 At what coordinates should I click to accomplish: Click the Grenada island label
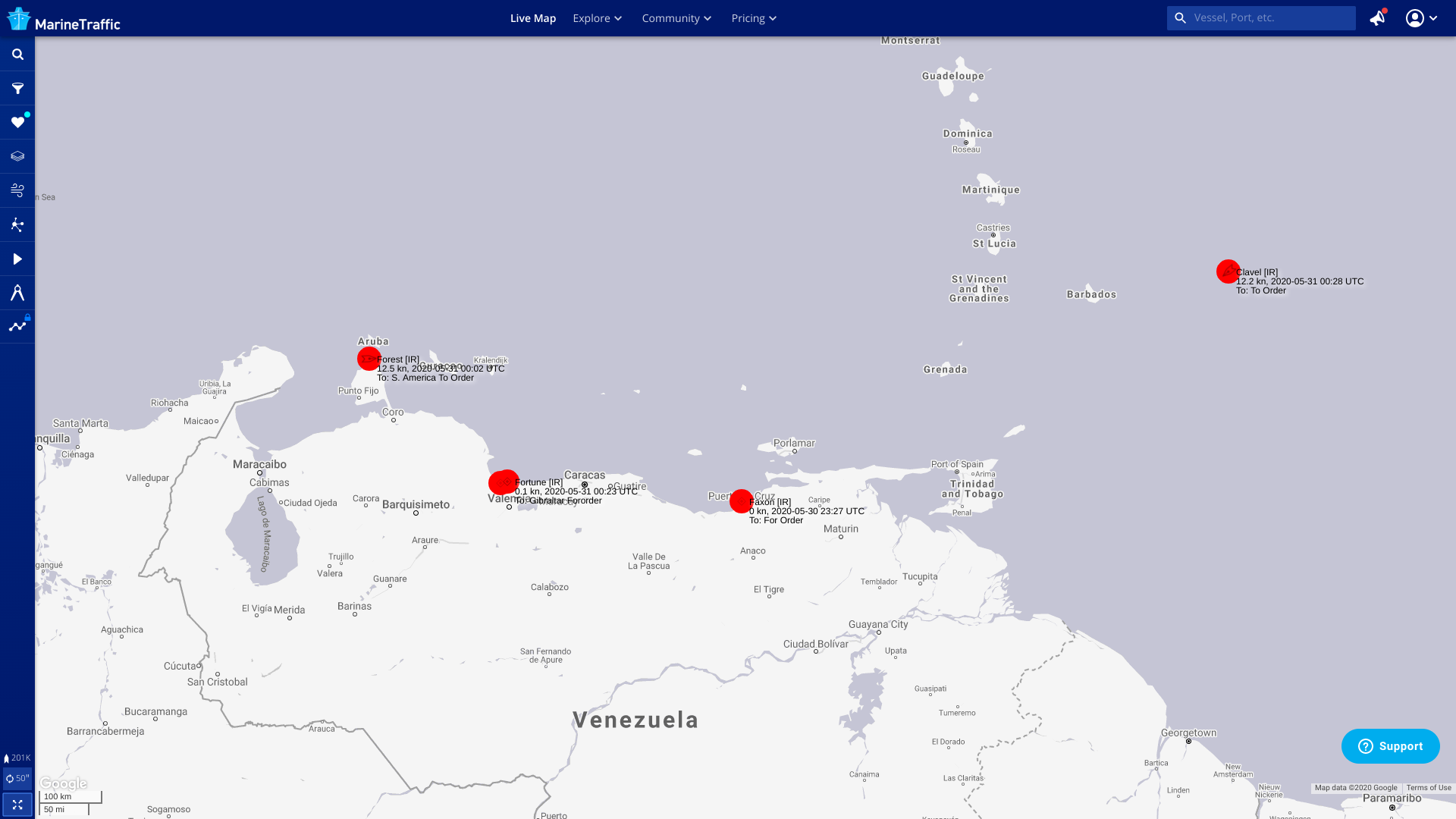(945, 369)
